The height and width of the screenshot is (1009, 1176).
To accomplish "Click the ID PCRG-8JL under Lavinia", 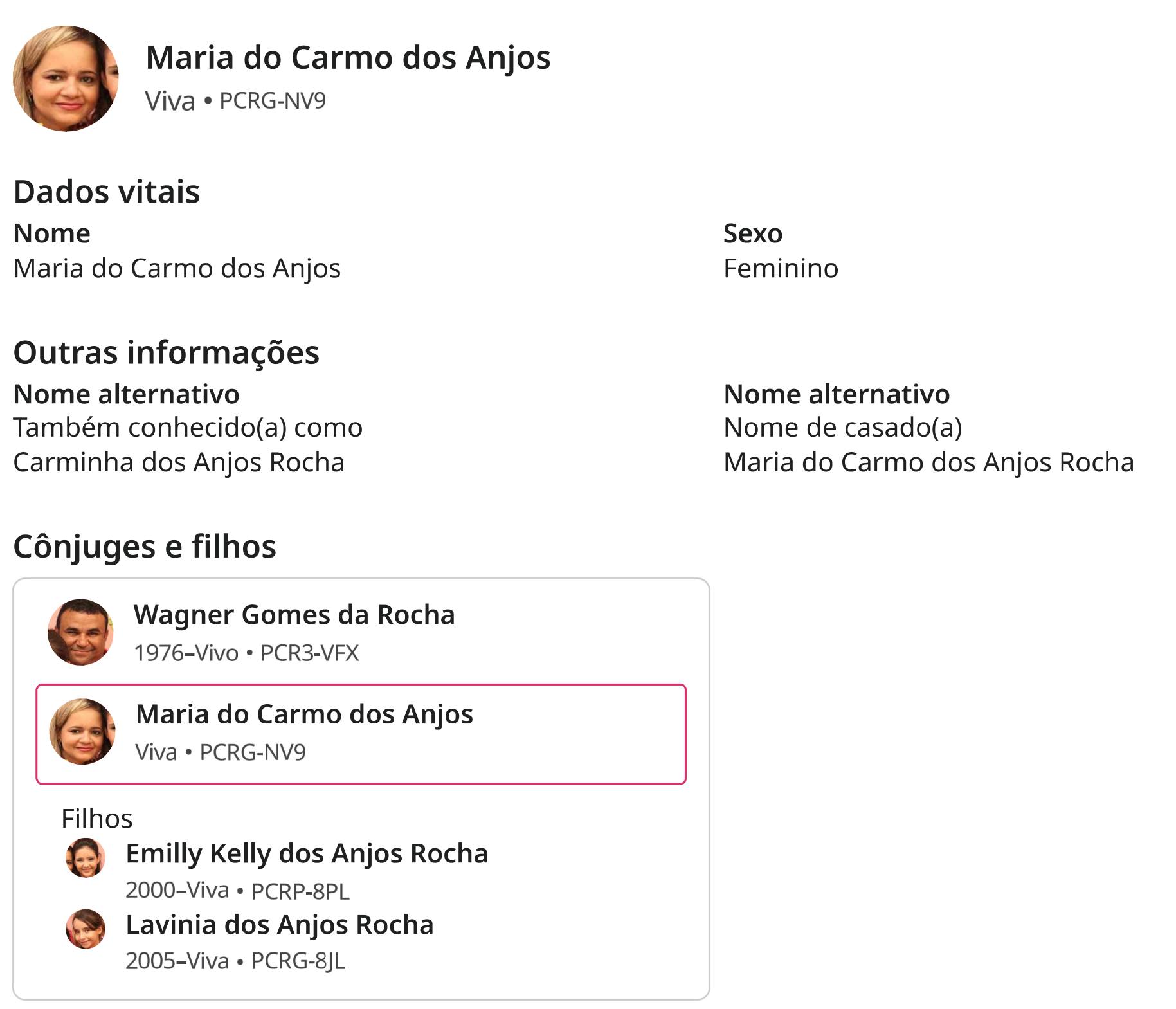I will (298, 961).
